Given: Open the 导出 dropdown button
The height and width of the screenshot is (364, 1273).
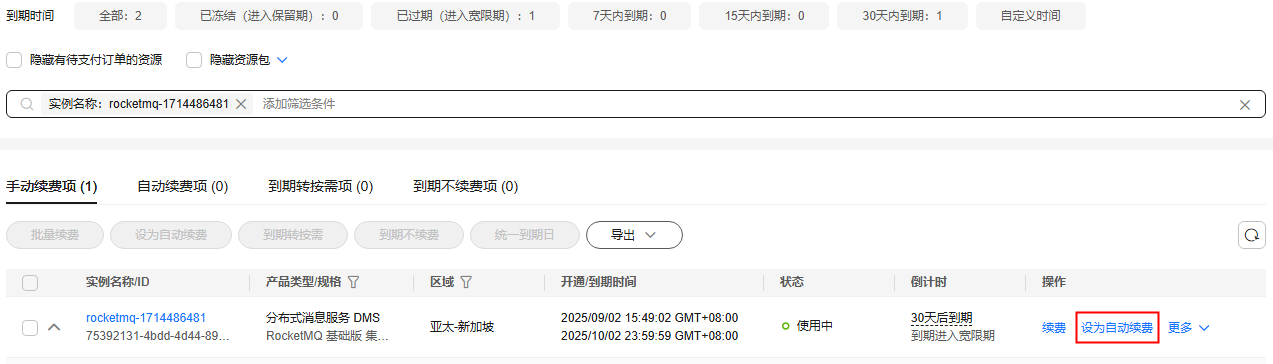Looking at the screenshot, I should (x=634, y=235).
